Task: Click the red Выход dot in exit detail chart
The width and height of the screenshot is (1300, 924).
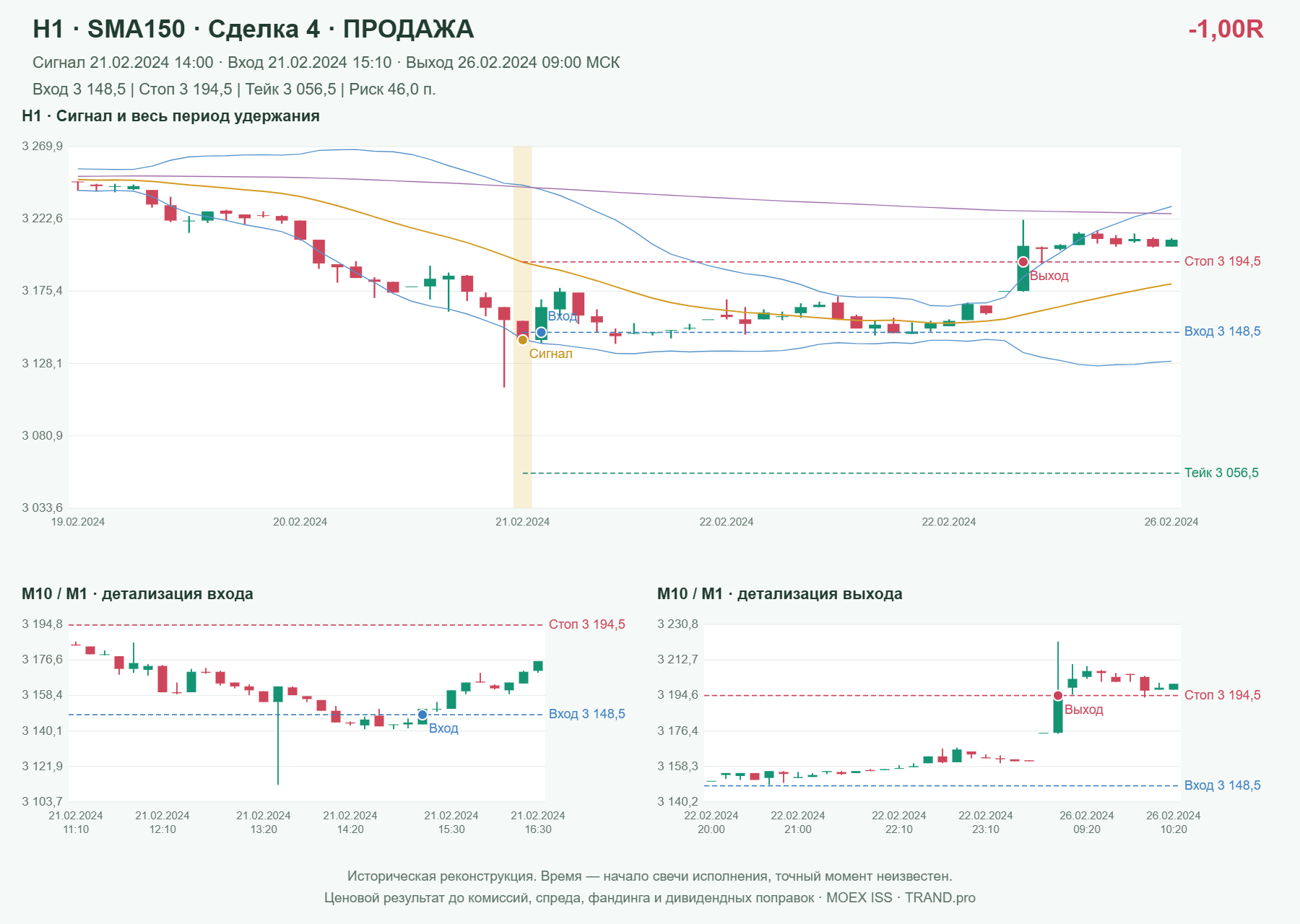Action: [x=1058, y=696]
